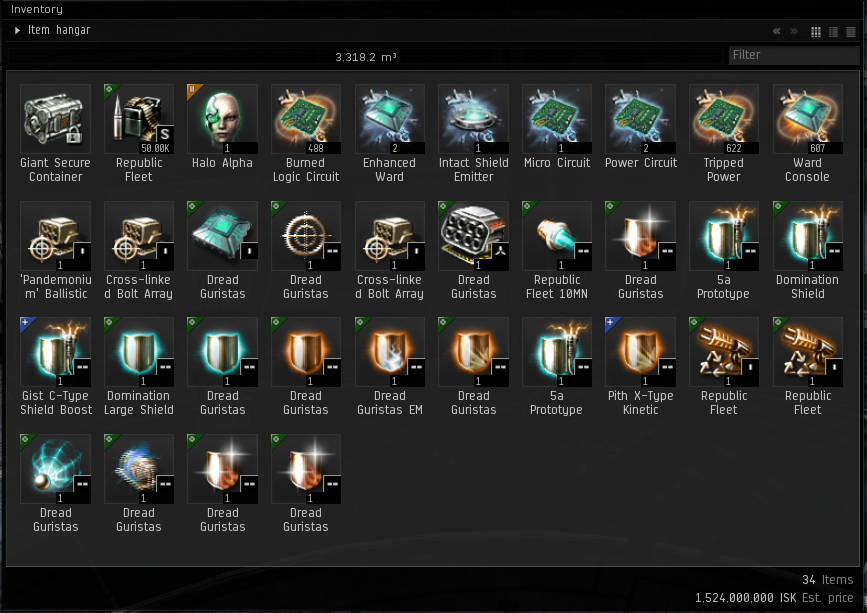Select the Intact Shield Emitter item
Viewport: 867px width, 613px height.
coord(473,119)
